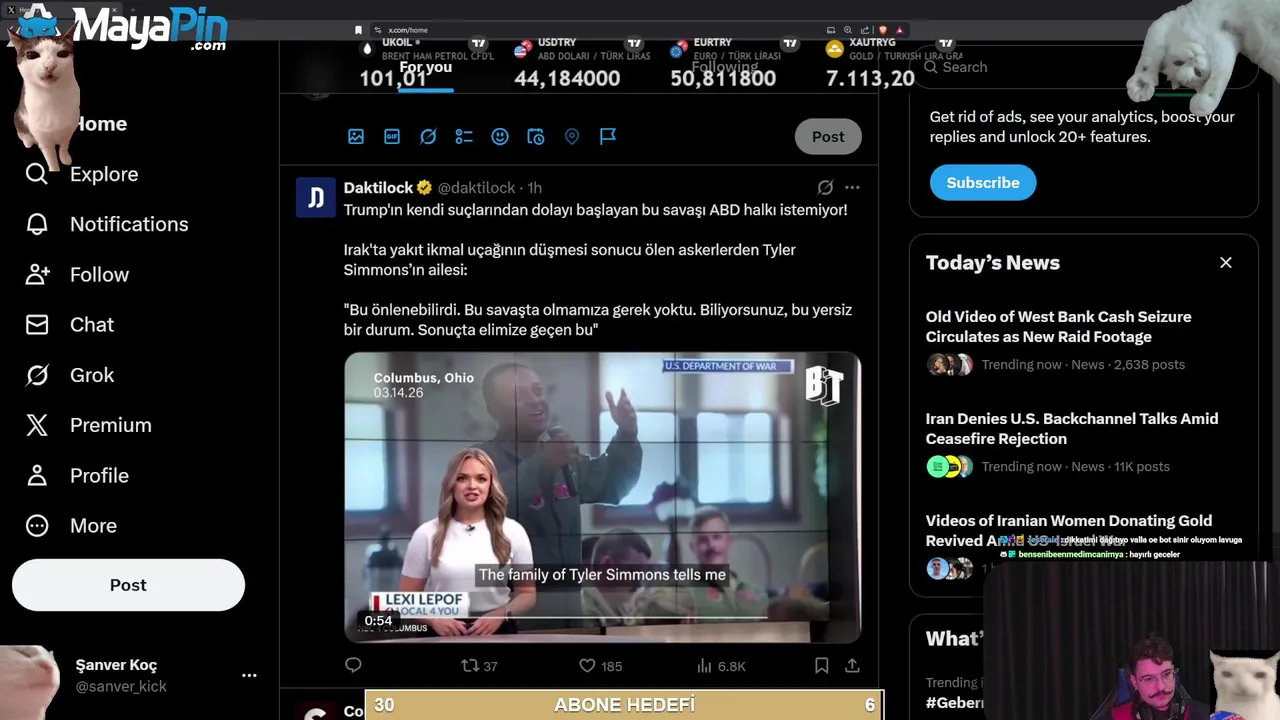The image size is (1280, 720).
Task: Add a poll to the new post
Action: 464,136
